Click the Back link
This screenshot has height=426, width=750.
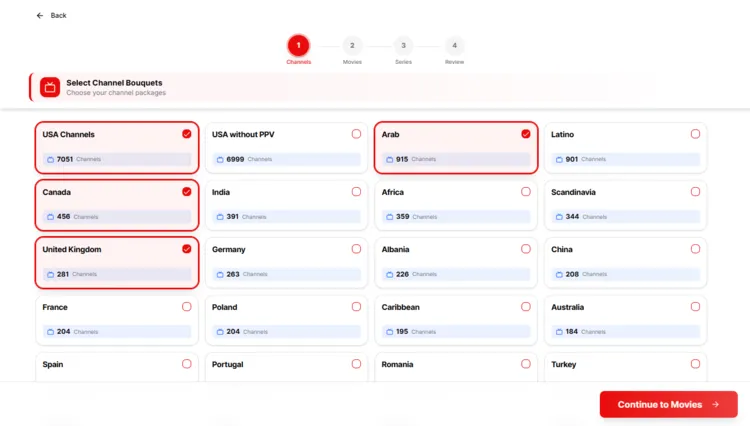point(58,15)
